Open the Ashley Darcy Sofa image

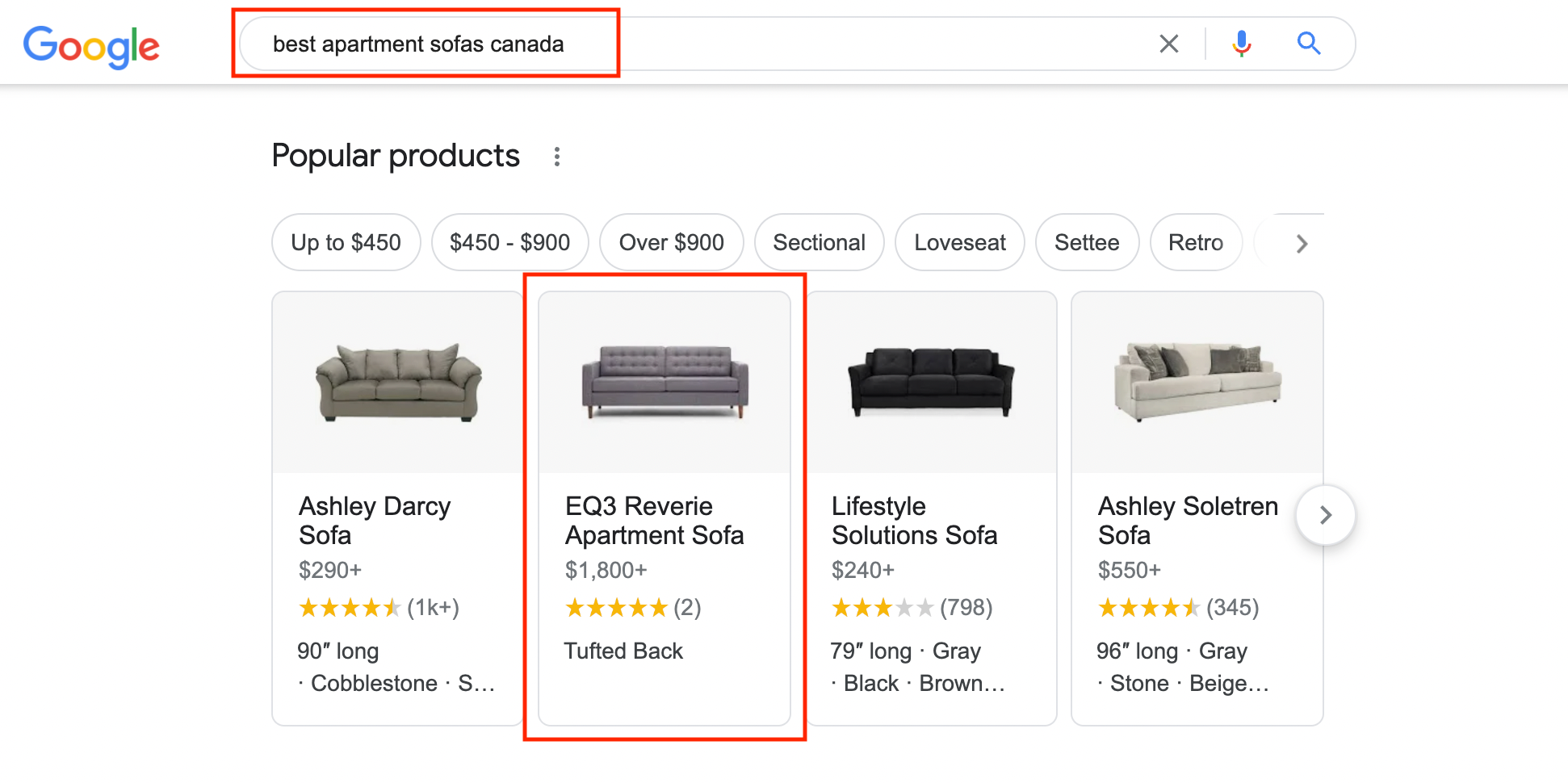[x=398, y=383]
